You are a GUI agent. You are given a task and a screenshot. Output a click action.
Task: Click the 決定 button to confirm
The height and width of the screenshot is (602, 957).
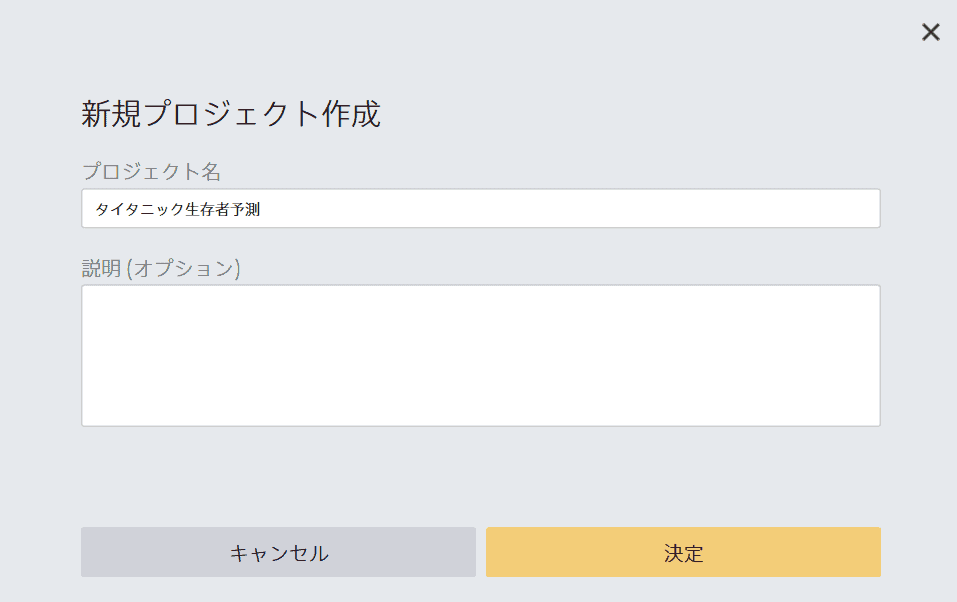pyautogui.click(x=683, y=552)
